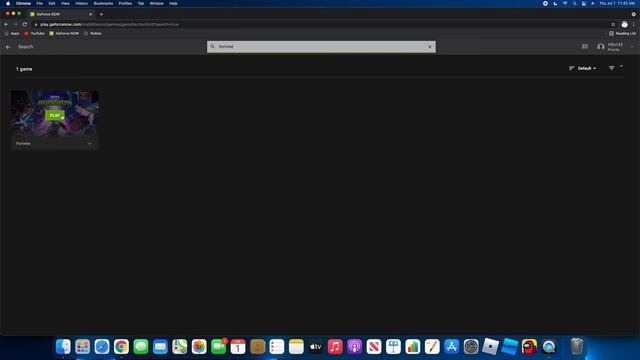Open Spotlight search in menu bar
The image size is (640, 360).
tap(574, 3)
